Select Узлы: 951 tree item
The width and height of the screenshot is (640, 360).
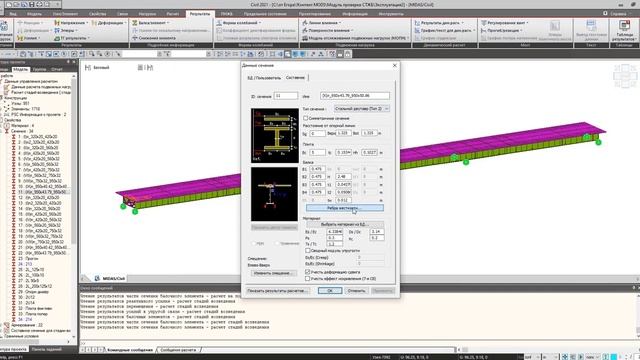coord(20,104)
